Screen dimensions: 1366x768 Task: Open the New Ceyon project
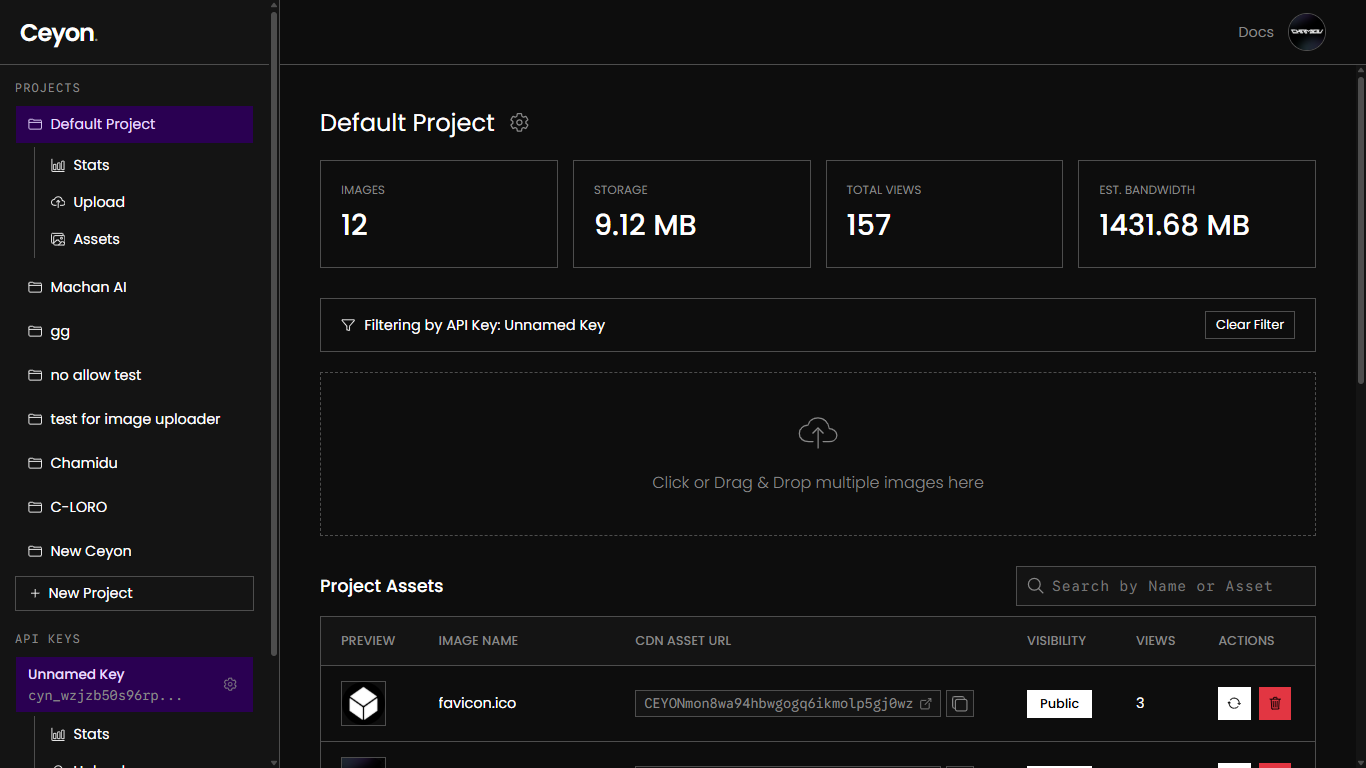pyautogui.click(x=134, y=551)
